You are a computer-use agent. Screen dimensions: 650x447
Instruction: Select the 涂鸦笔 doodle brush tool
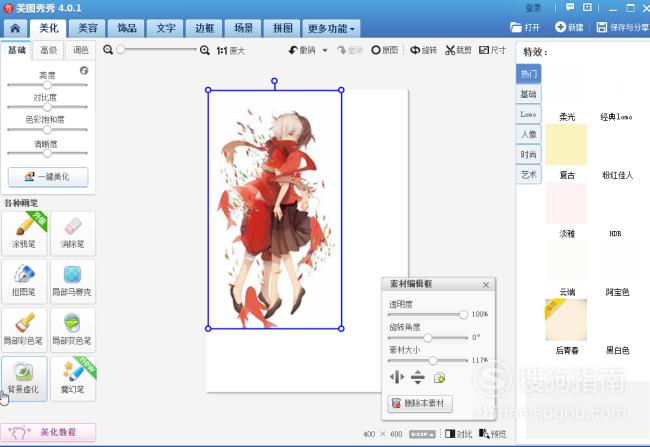(x=24, y=233)
